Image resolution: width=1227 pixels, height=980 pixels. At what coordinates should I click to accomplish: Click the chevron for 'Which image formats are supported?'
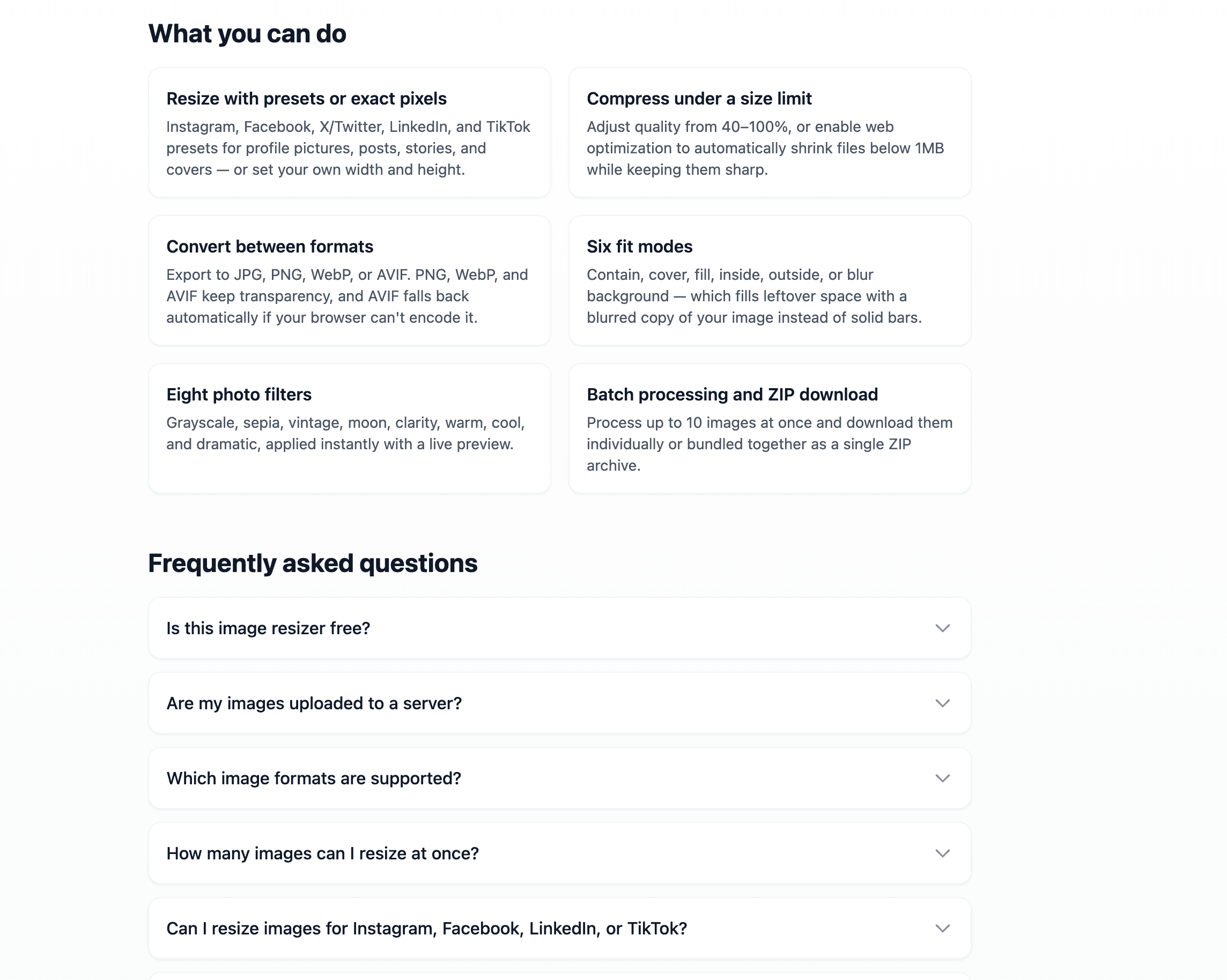pos(942,778)
